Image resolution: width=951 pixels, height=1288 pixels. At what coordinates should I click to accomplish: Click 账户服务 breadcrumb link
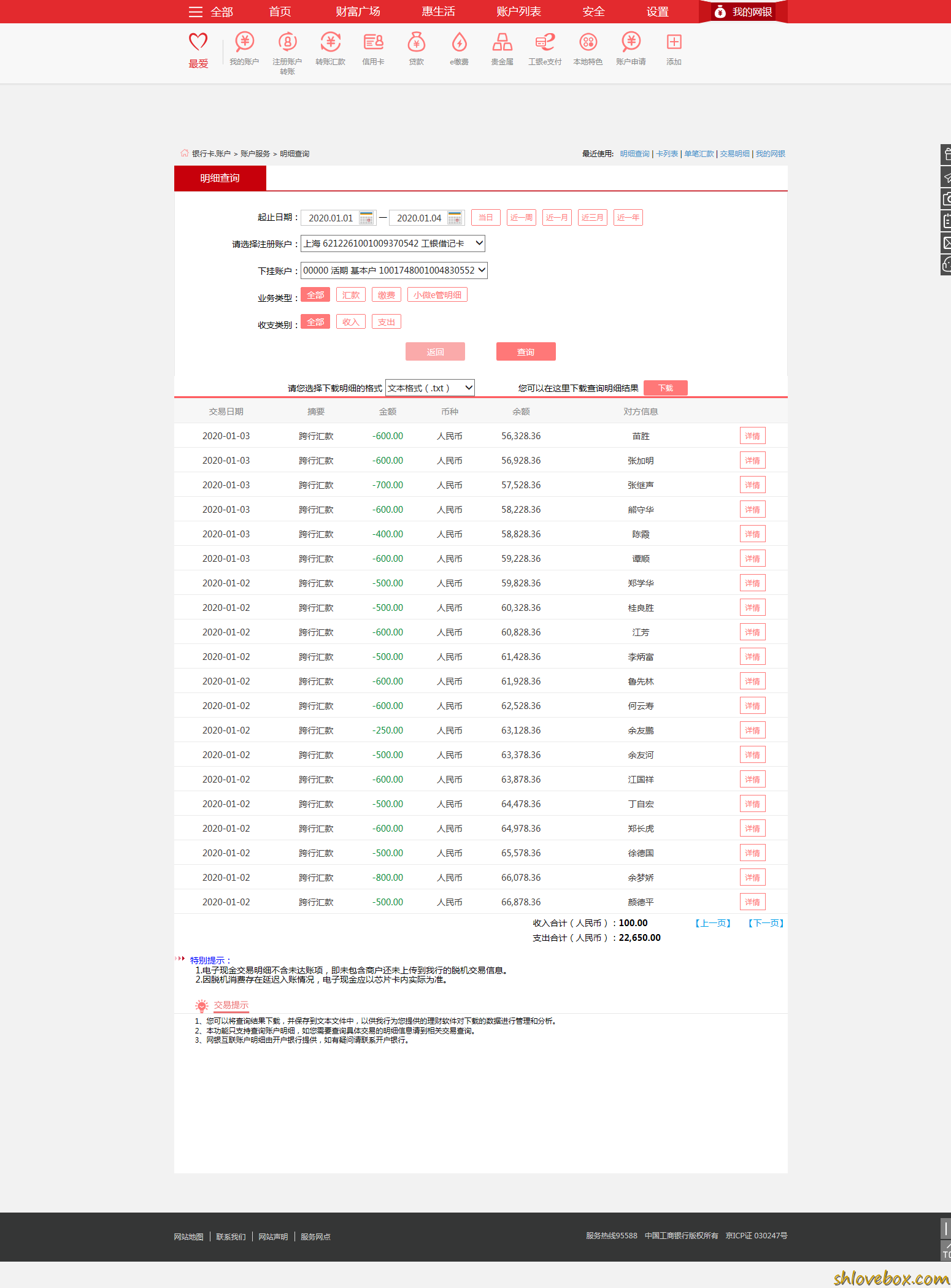point(255,154)
